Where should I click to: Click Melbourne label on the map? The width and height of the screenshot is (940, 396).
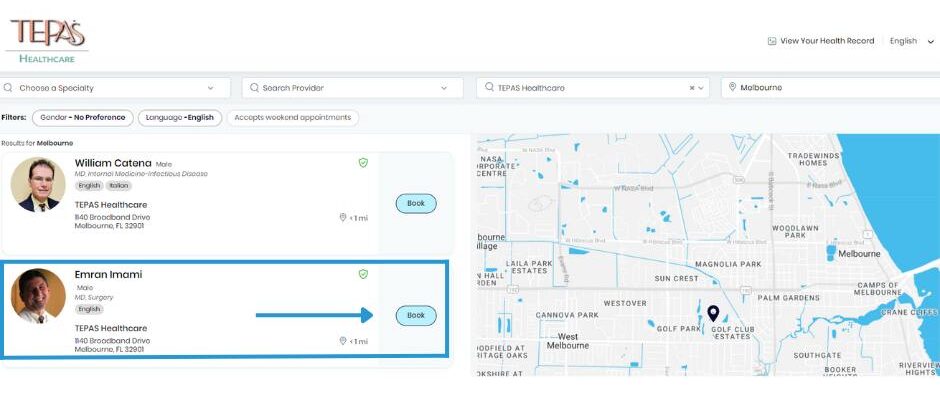click(x=859, y=254)
